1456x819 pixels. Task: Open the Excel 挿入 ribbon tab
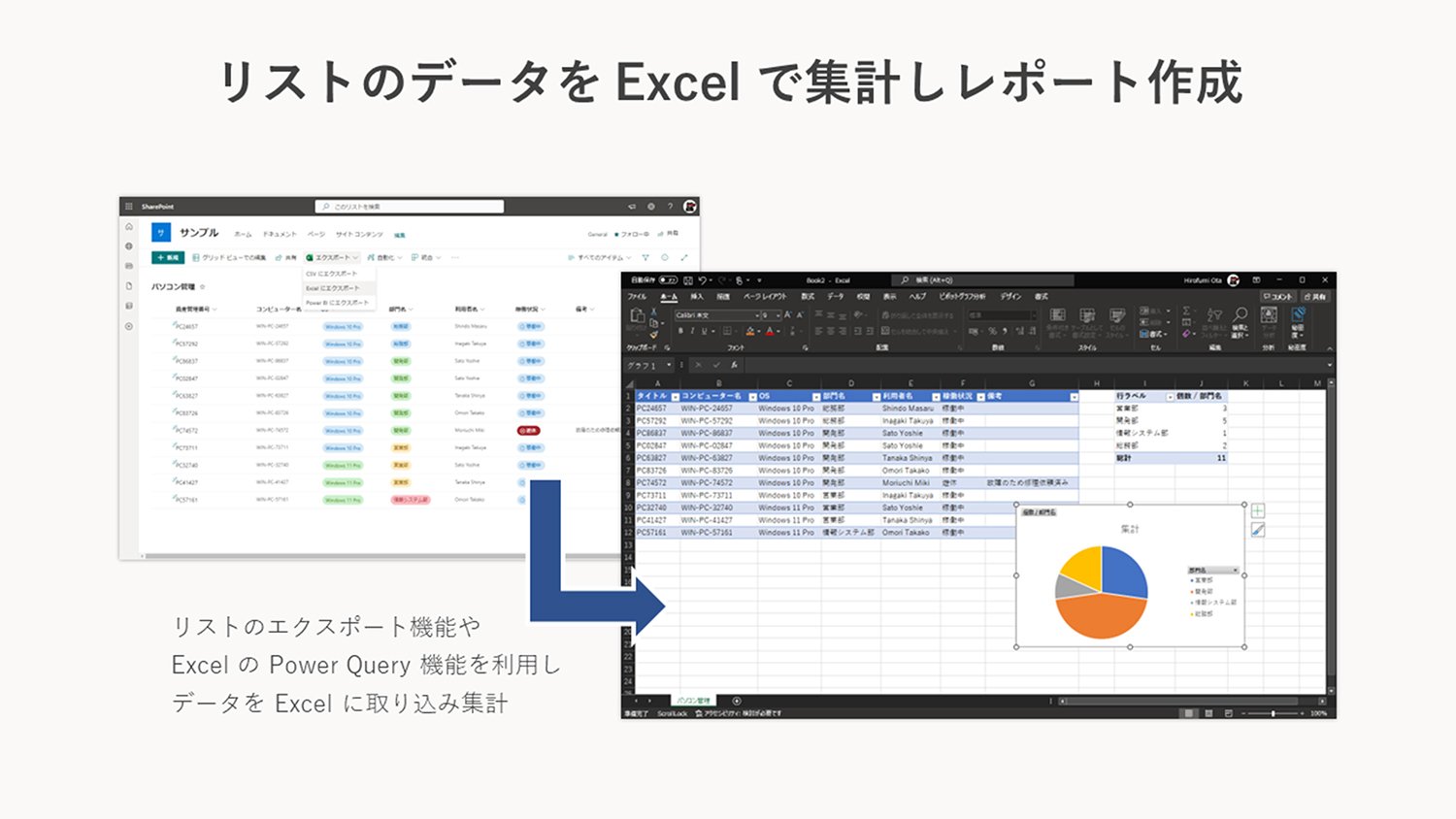(697, 296)
